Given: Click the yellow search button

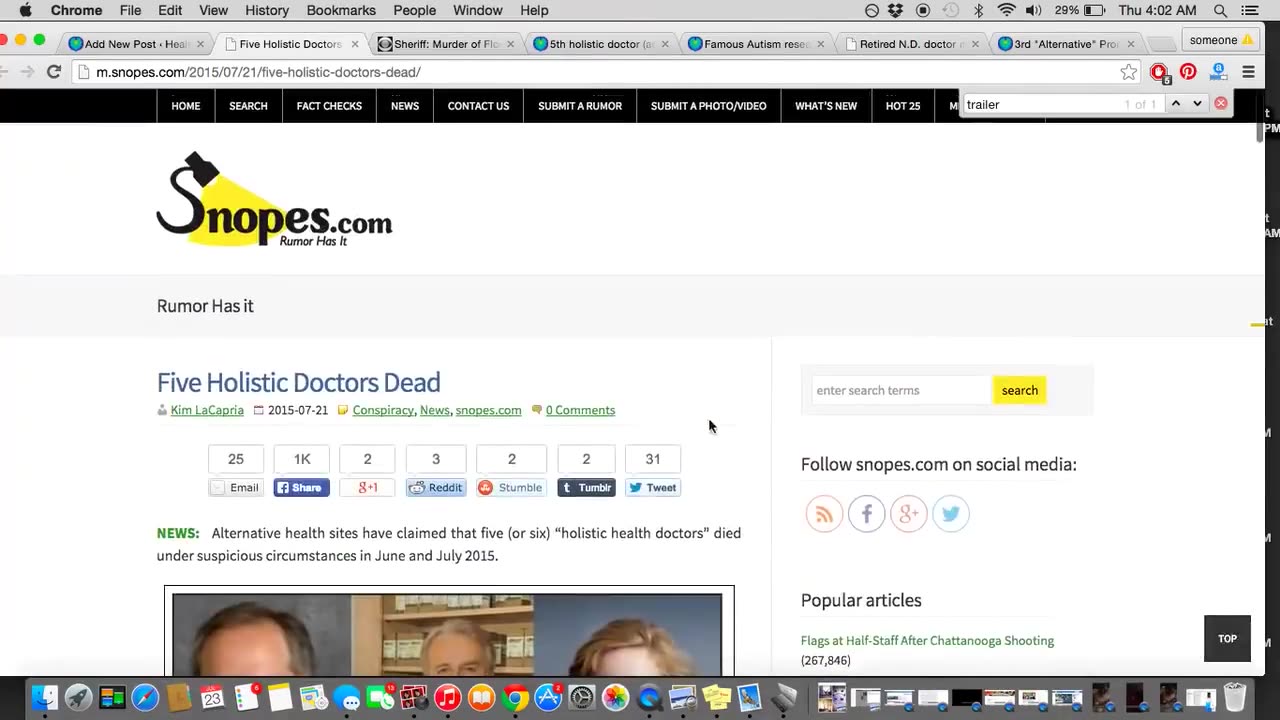Looking at the screenshot, I should coord(1019,390).
